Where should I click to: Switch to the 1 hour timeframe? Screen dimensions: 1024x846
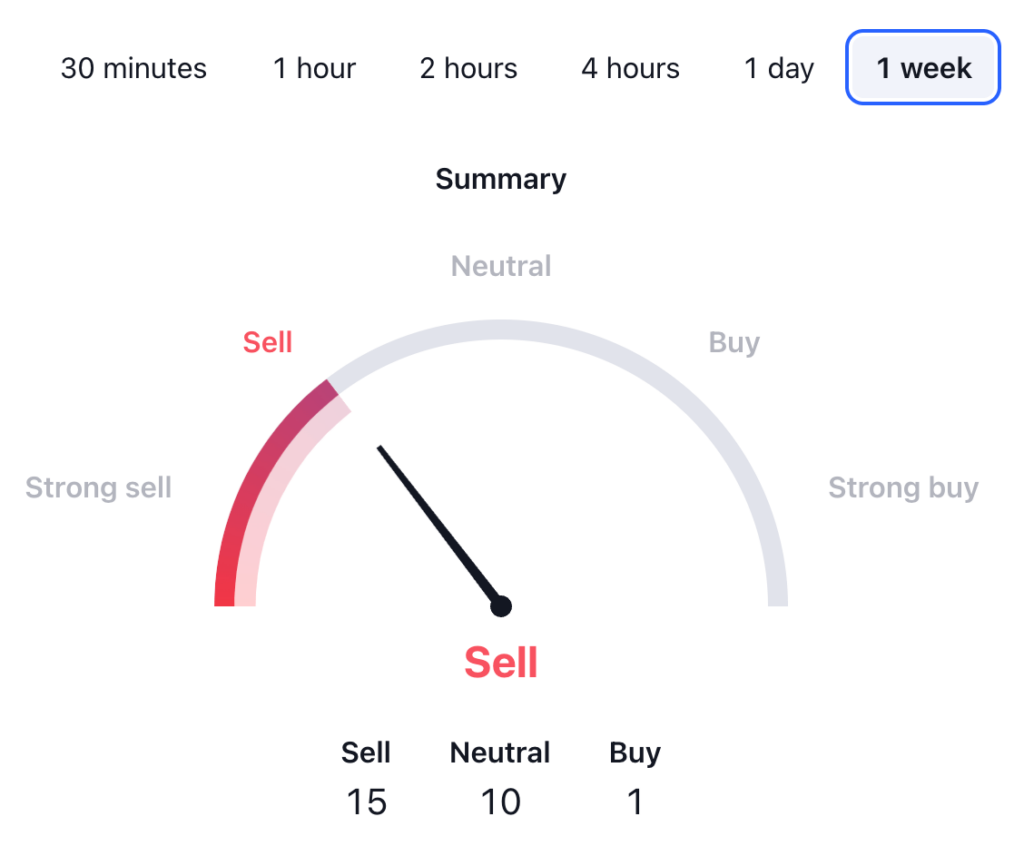[315, 69]
